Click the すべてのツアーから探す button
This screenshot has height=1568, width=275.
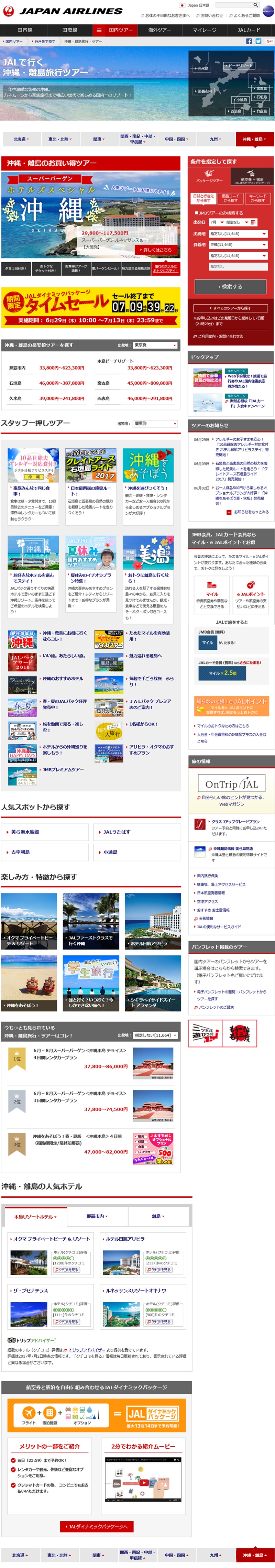click(231, 308)
